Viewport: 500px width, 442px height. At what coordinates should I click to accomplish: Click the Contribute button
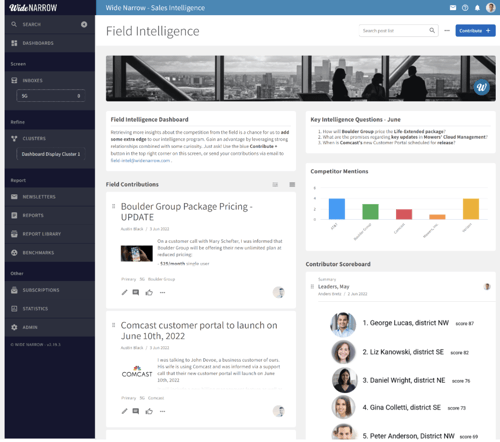click(475, 30)
